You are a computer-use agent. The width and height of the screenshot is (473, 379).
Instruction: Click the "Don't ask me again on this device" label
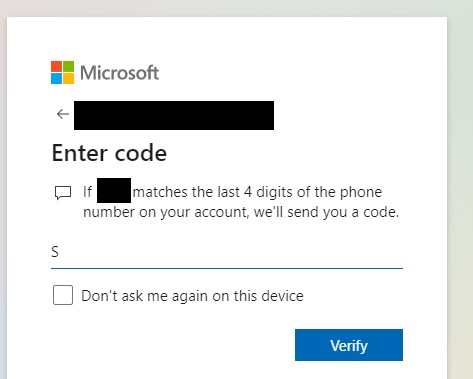coord(192,296)
